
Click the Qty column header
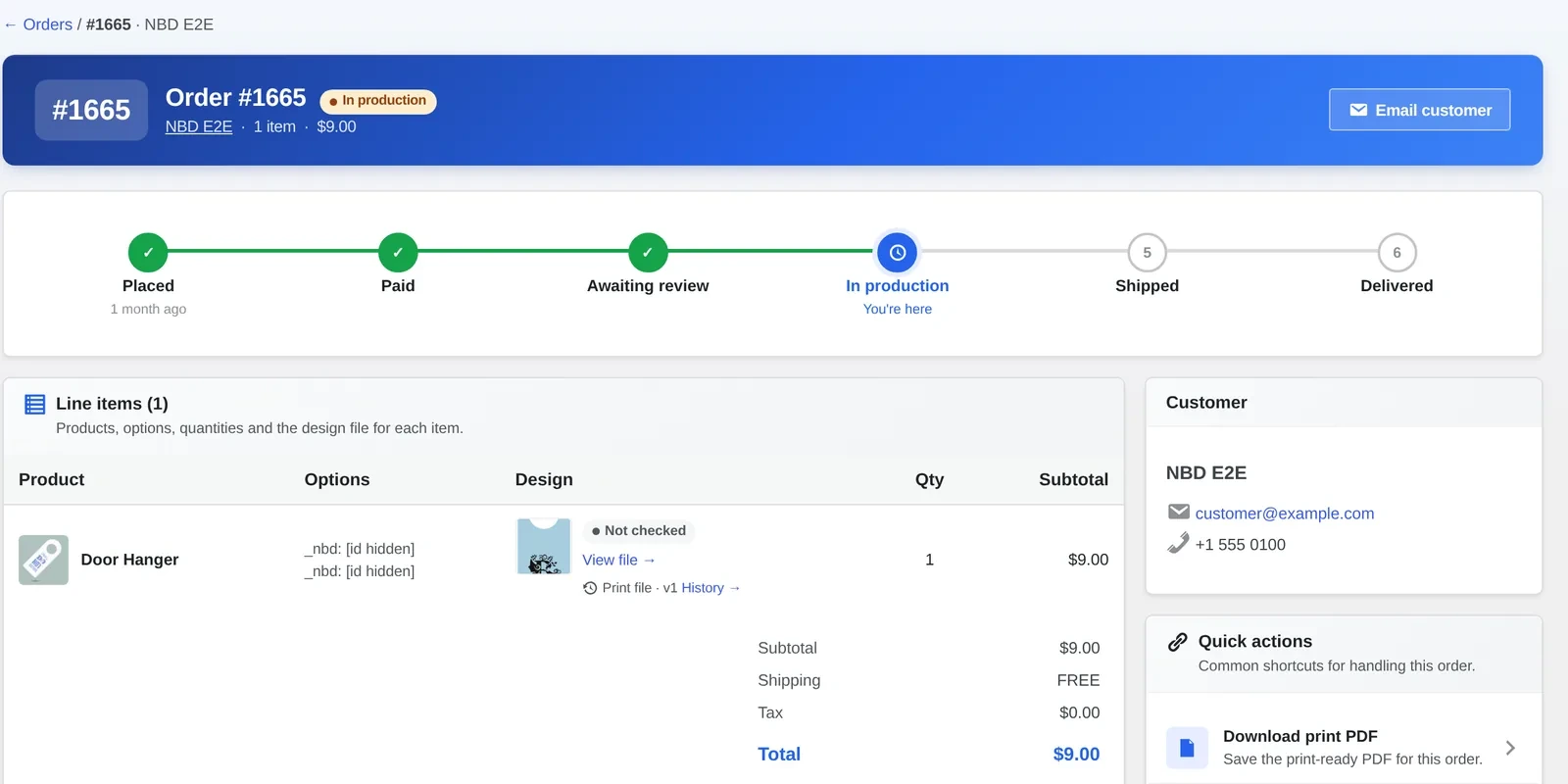coord(929,479)
